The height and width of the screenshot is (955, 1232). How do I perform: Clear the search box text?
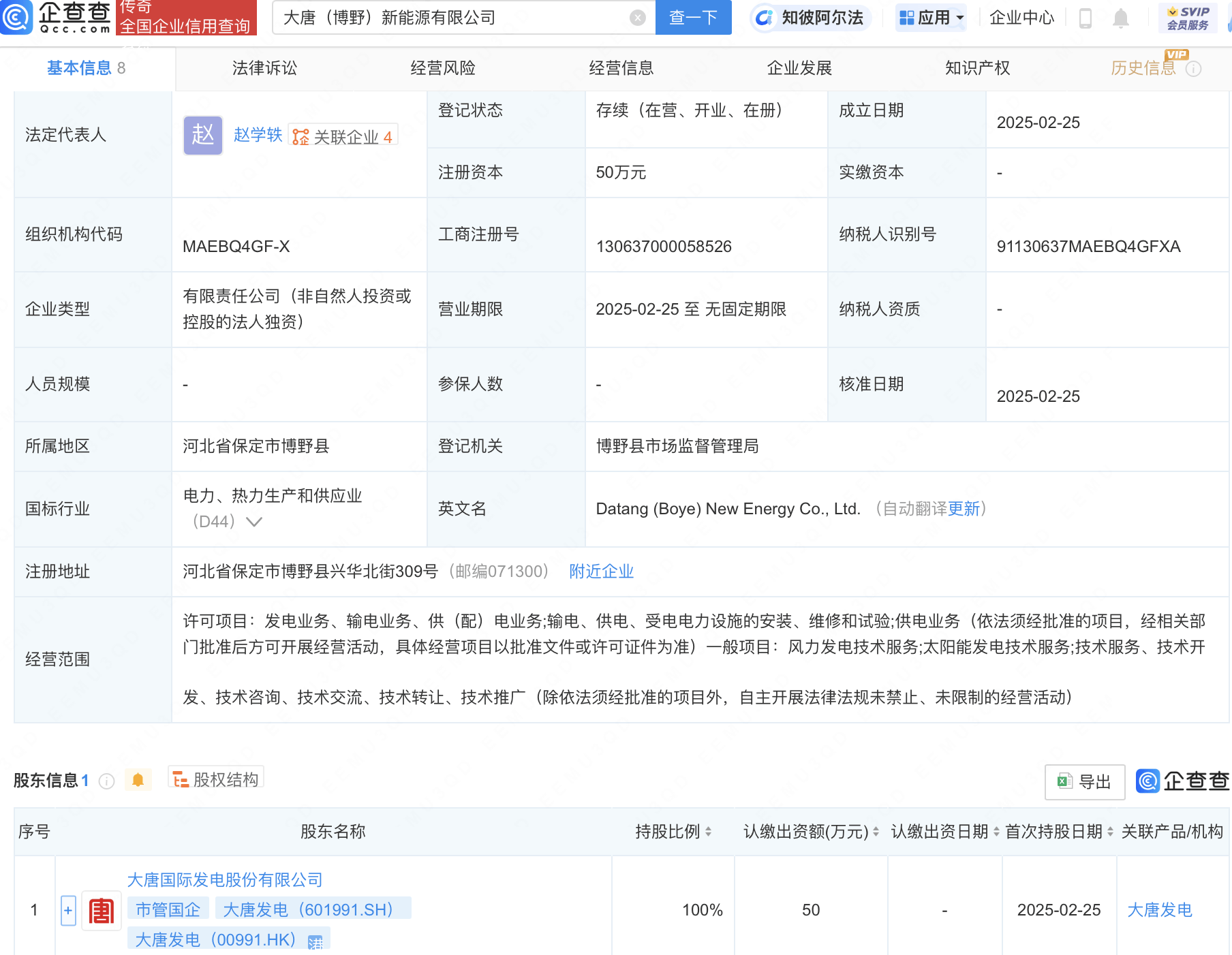pyautogui.click(x=637, y=18)
